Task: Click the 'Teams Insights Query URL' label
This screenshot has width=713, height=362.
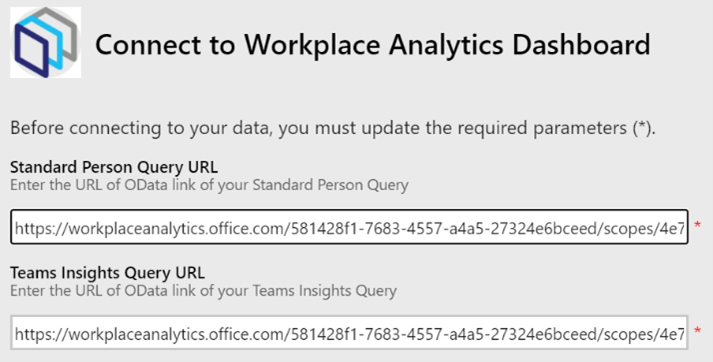Action: click(107, 273)
